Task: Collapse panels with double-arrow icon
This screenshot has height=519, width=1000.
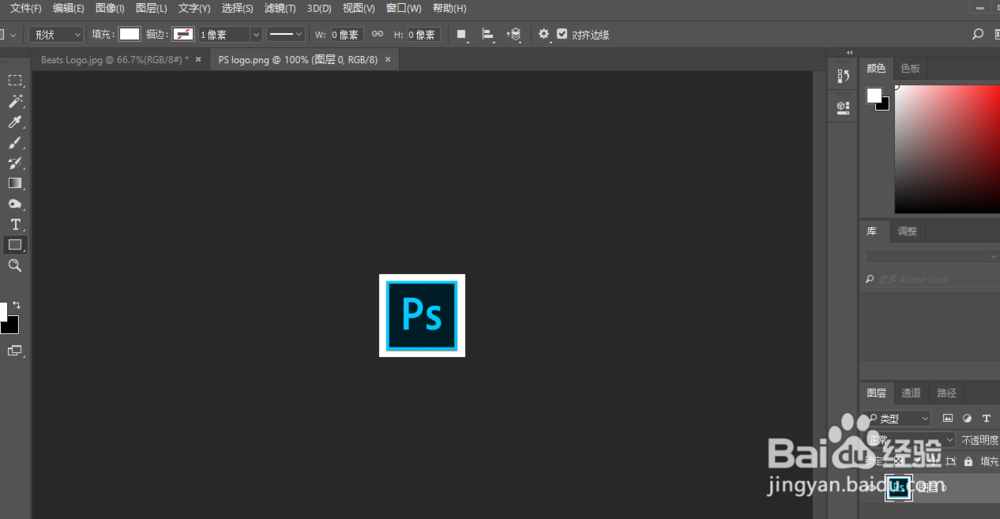Action: click(849, 52)
